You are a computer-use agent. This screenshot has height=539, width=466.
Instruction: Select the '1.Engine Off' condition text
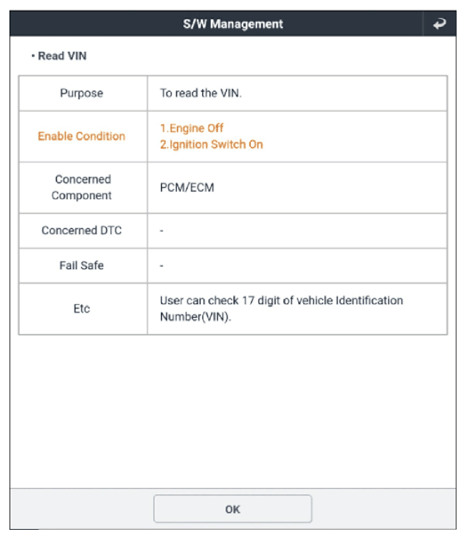(192, 128)
